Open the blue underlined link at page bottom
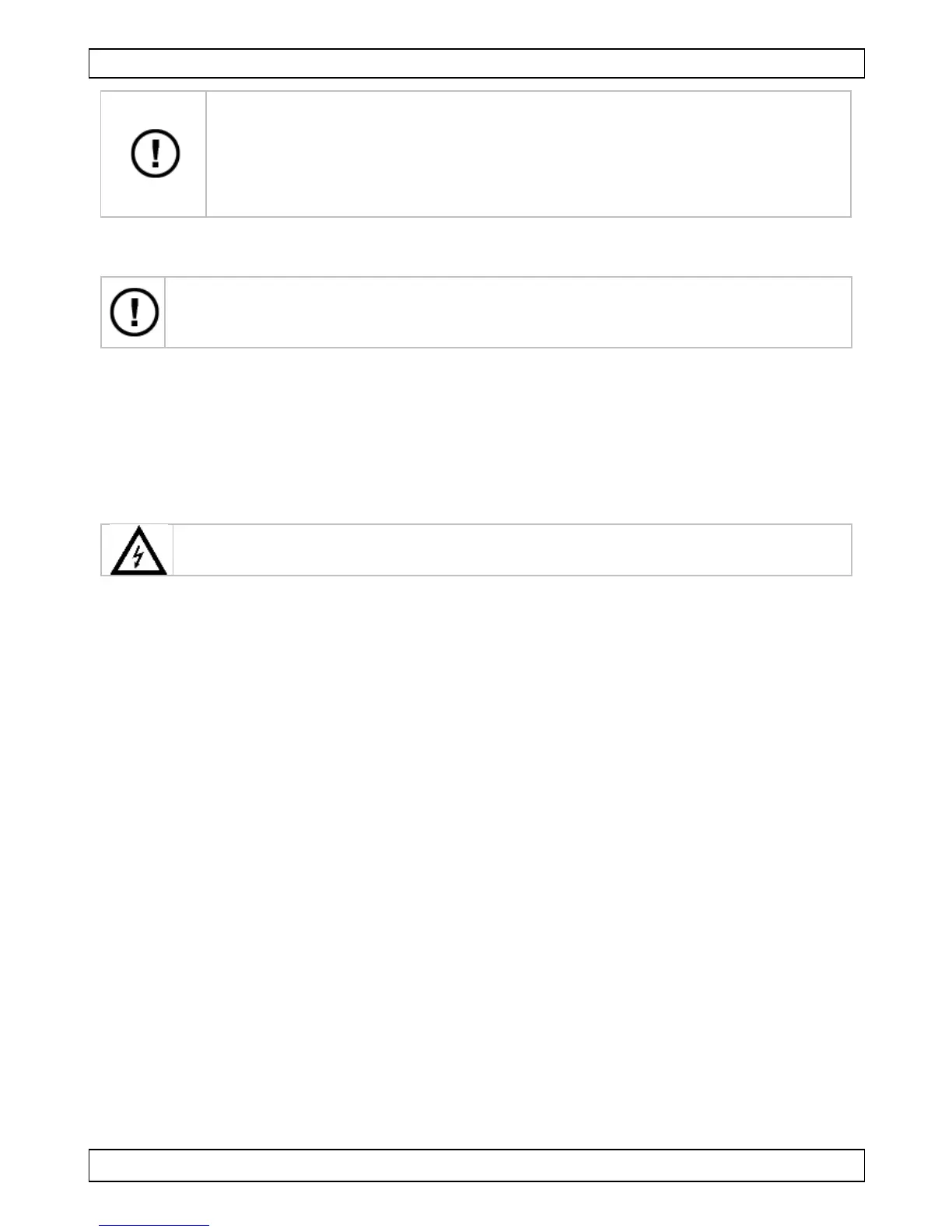 (154, 1227)
